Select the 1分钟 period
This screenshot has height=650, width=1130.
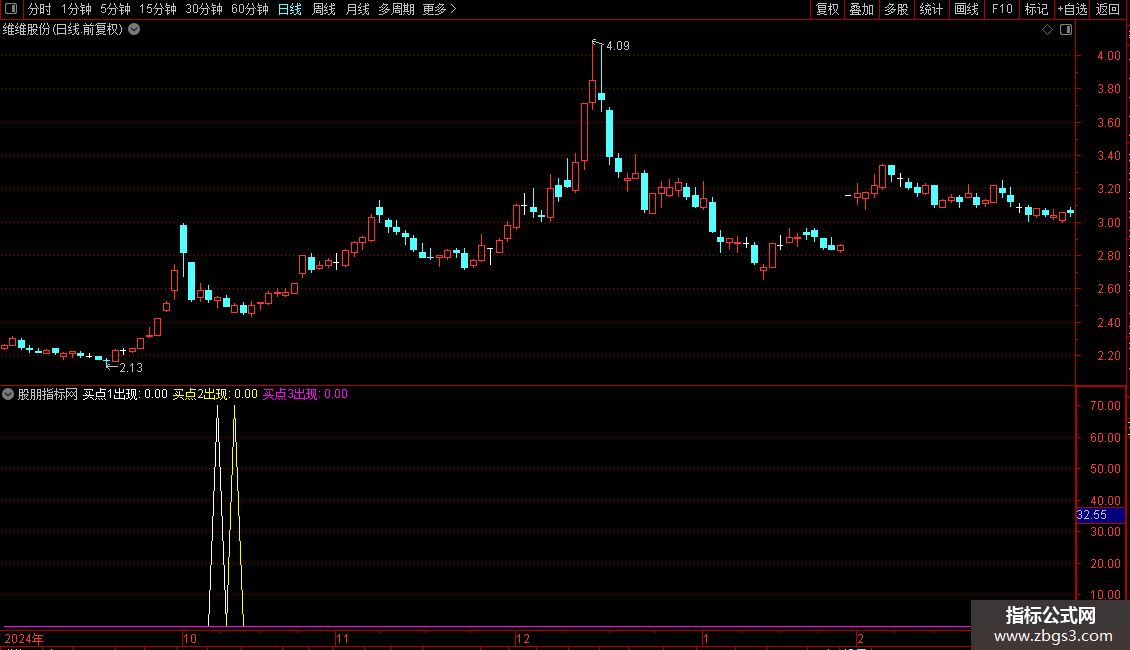76,9
